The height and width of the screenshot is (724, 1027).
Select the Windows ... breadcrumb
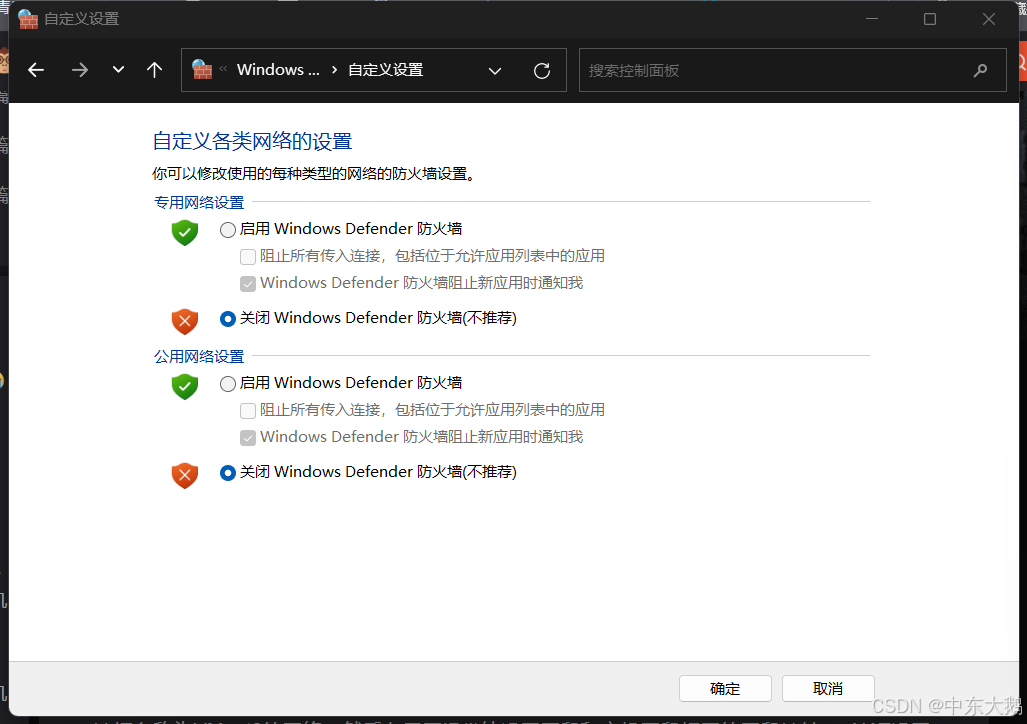point(278,69)
